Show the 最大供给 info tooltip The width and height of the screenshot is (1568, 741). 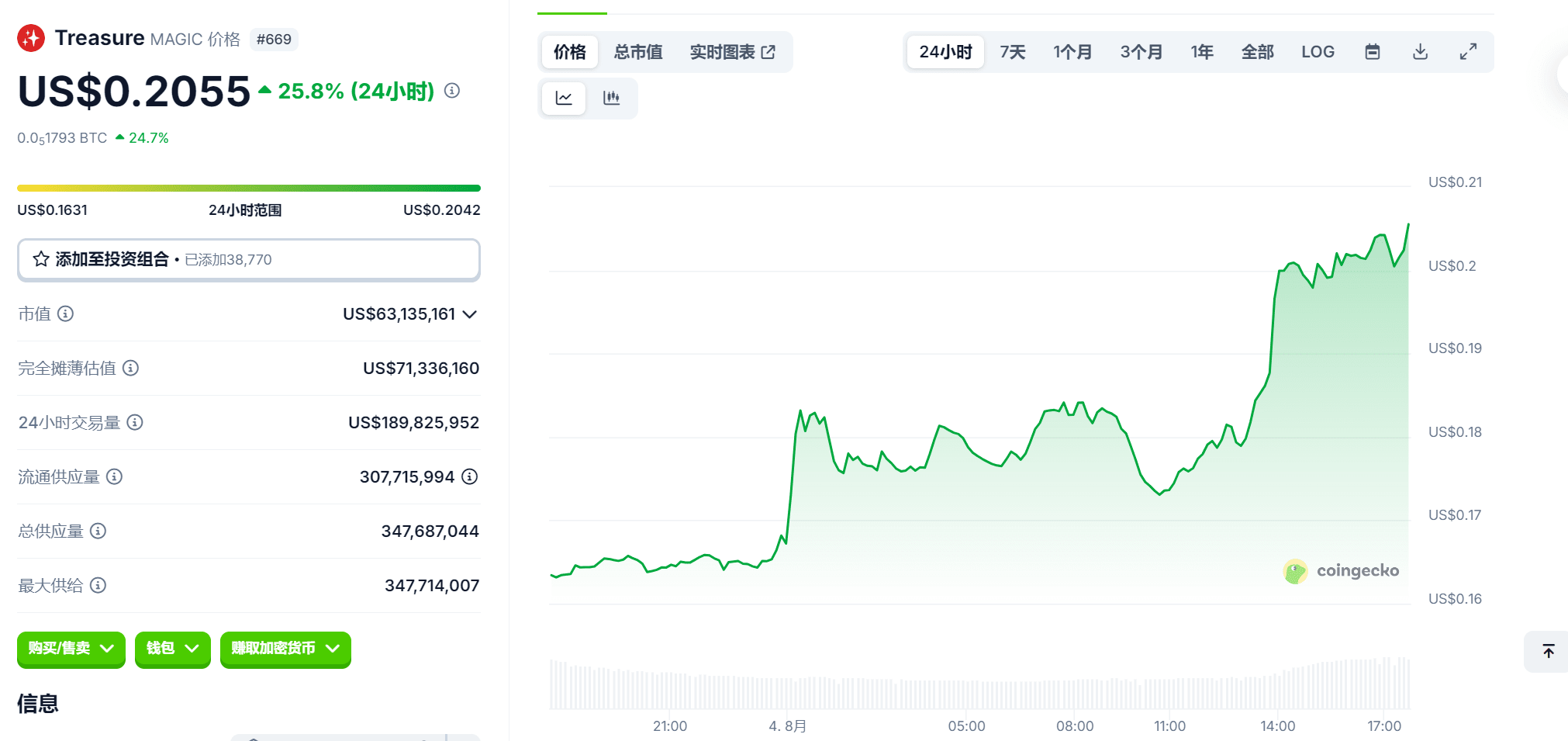[98, 585]
